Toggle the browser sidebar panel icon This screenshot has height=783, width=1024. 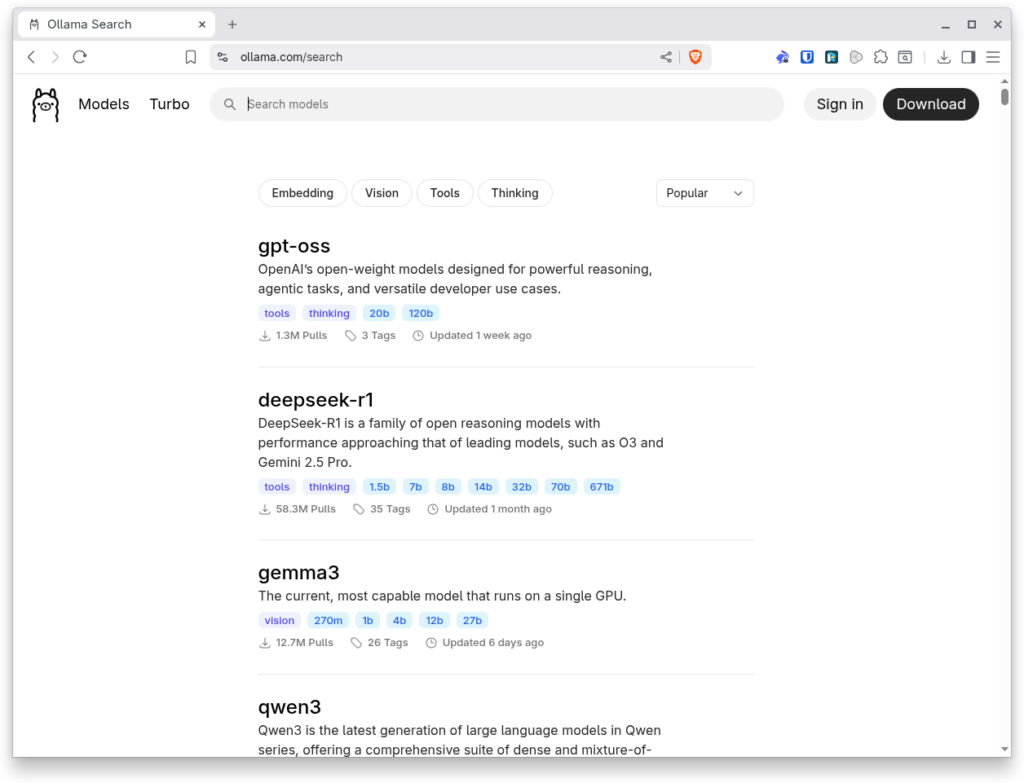[968, 57]
